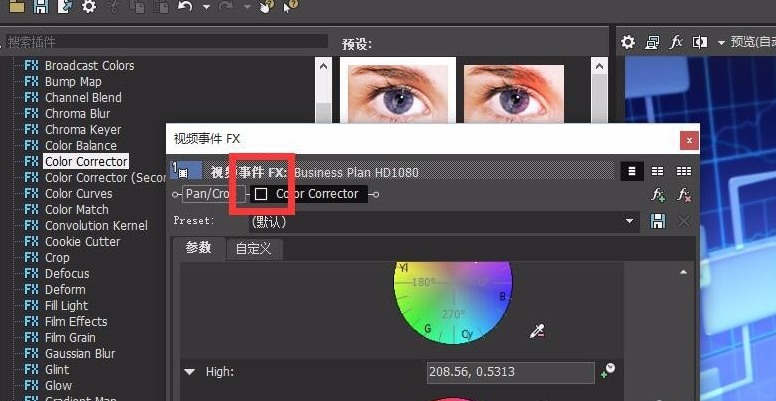Pick the eyedropper minus tool by color wheel
This screenshot has width=776, height=401.
537,331
